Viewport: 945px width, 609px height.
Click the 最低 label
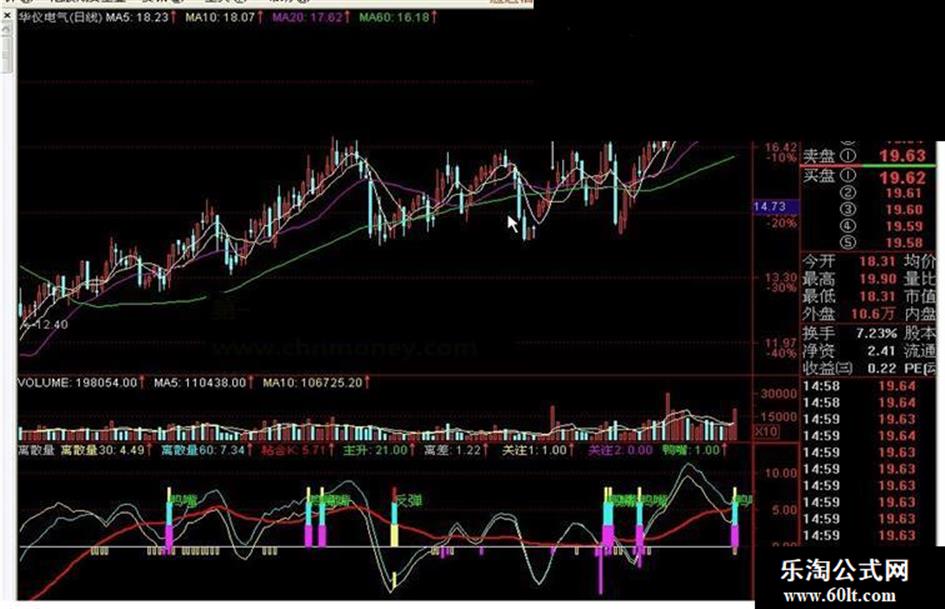coord(818,296)
